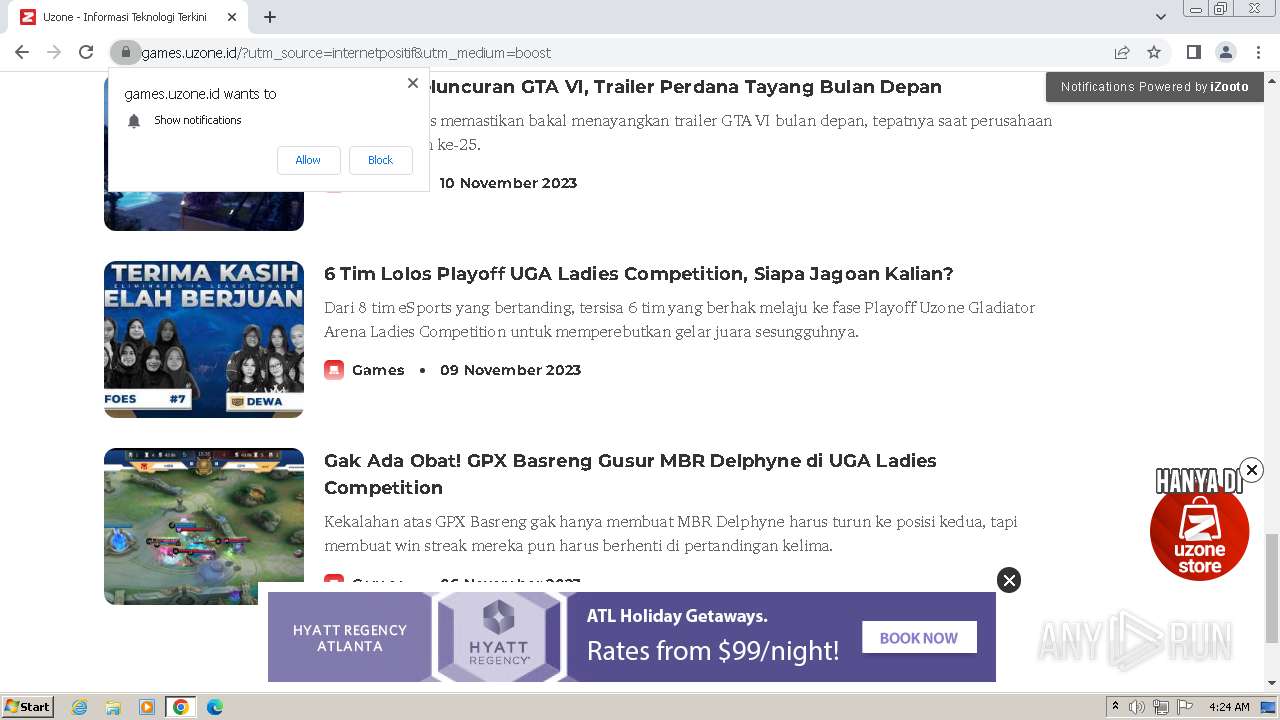Click the Action Center flag icon
Viewport: 1280px width, 720px height.
click(1185, 707)
